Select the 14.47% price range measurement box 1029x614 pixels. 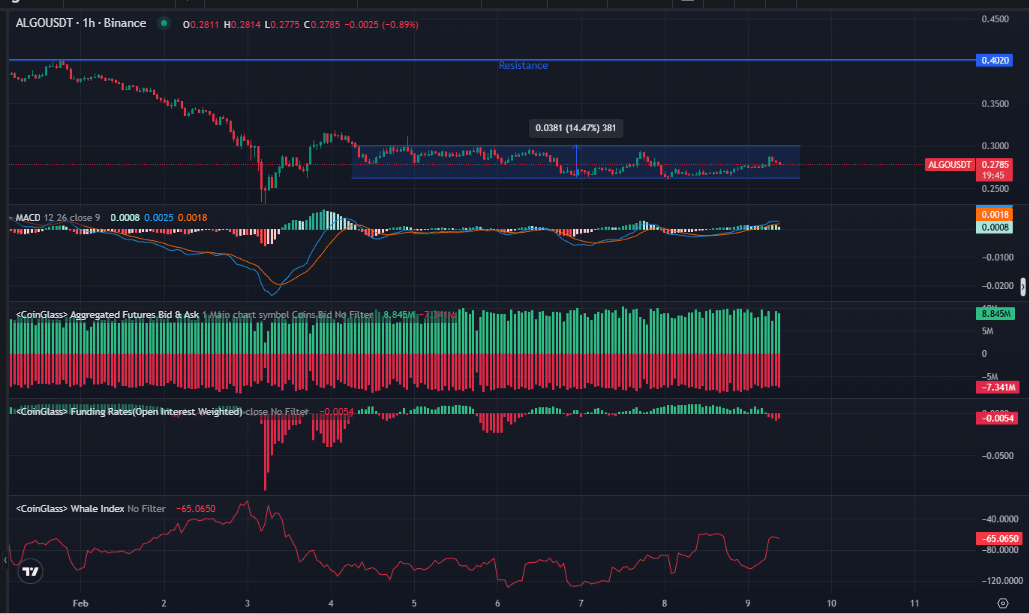click(x=574, y=128)
